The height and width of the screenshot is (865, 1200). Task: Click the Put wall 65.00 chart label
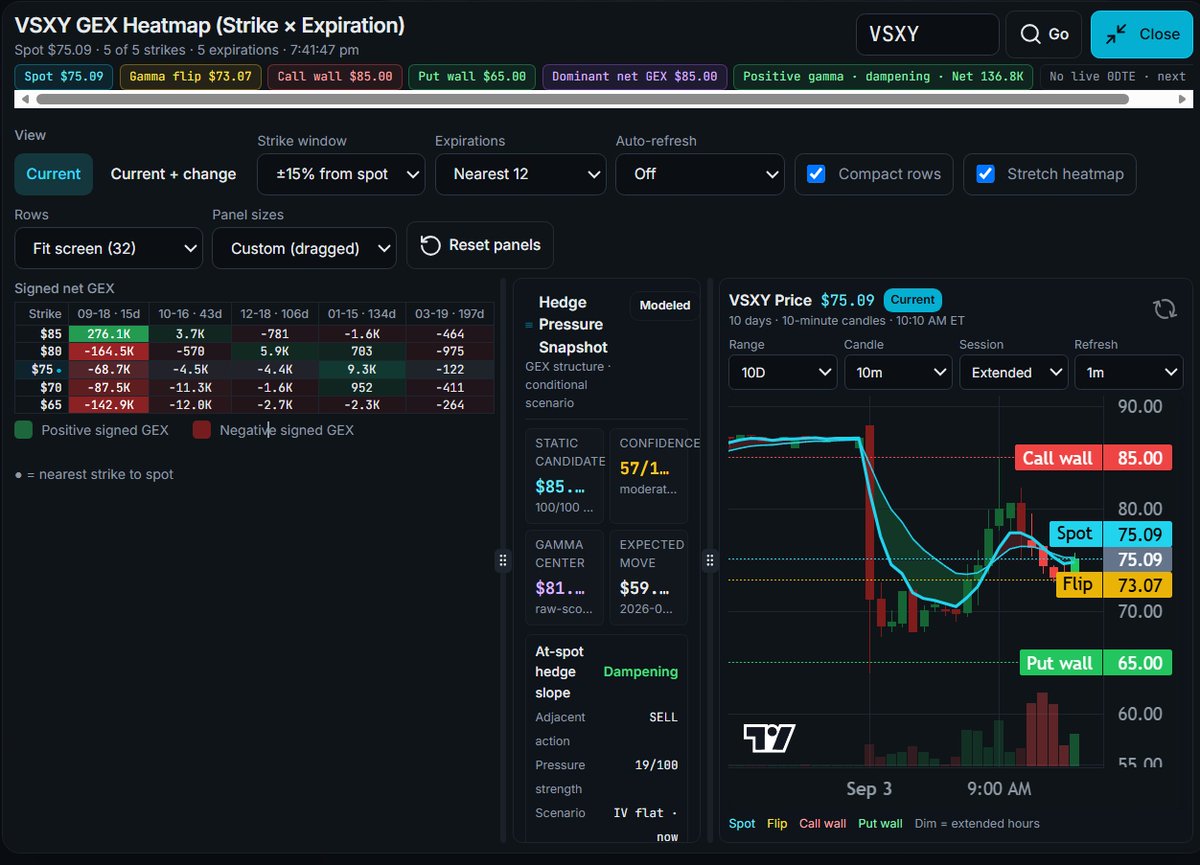pos(1095,663)
